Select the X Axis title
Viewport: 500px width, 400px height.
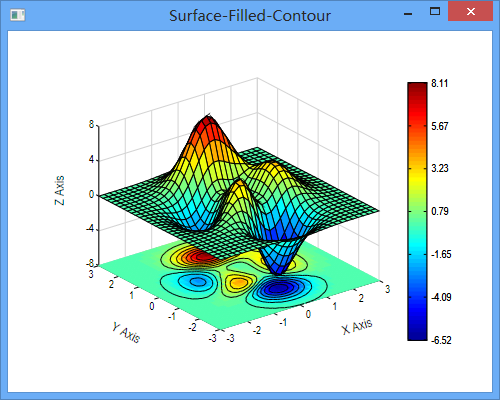point(357,326)
